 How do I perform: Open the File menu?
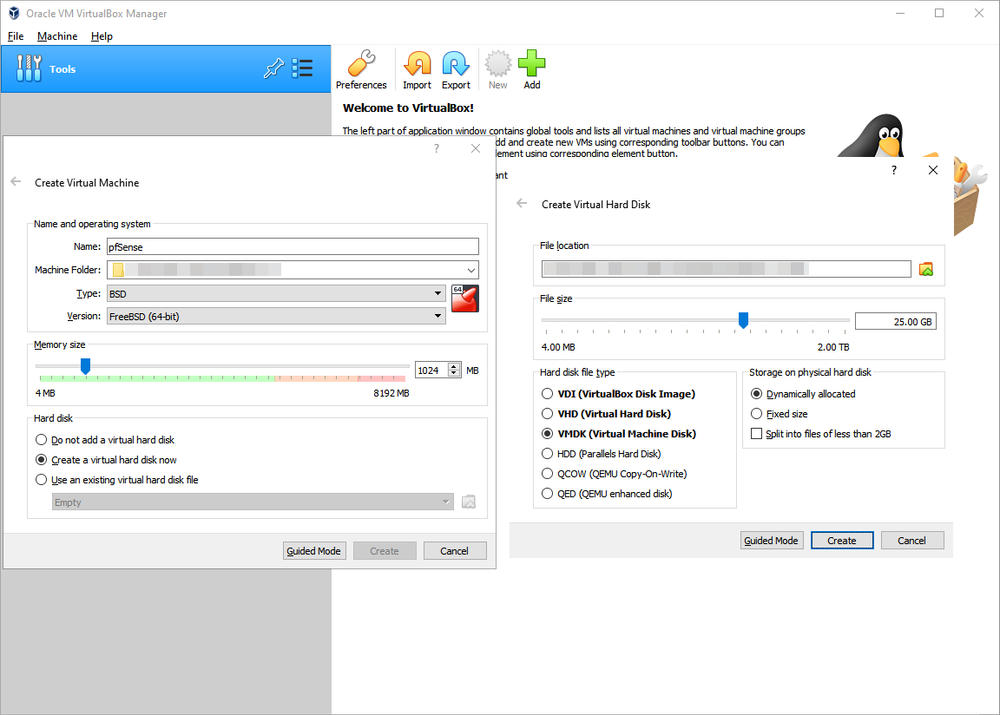pos(15,36)
